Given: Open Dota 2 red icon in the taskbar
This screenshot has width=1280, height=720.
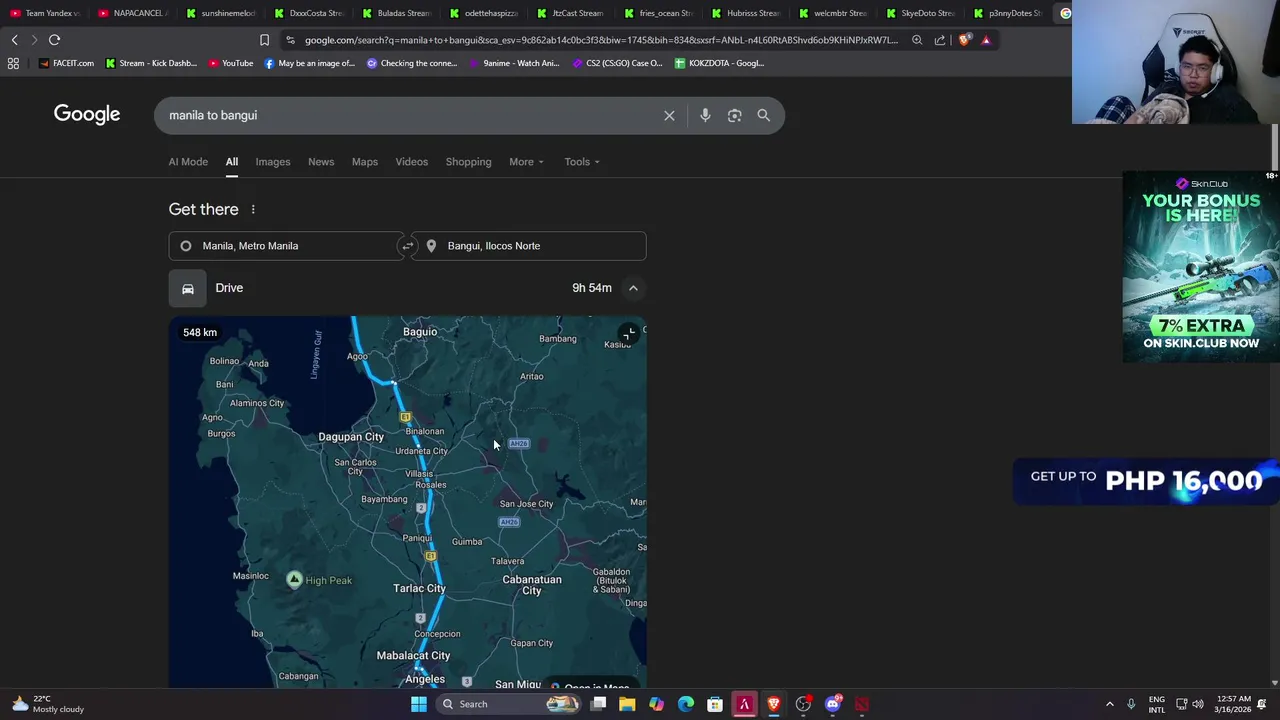Looking at the screenshot, I should [x=862, y=704].
